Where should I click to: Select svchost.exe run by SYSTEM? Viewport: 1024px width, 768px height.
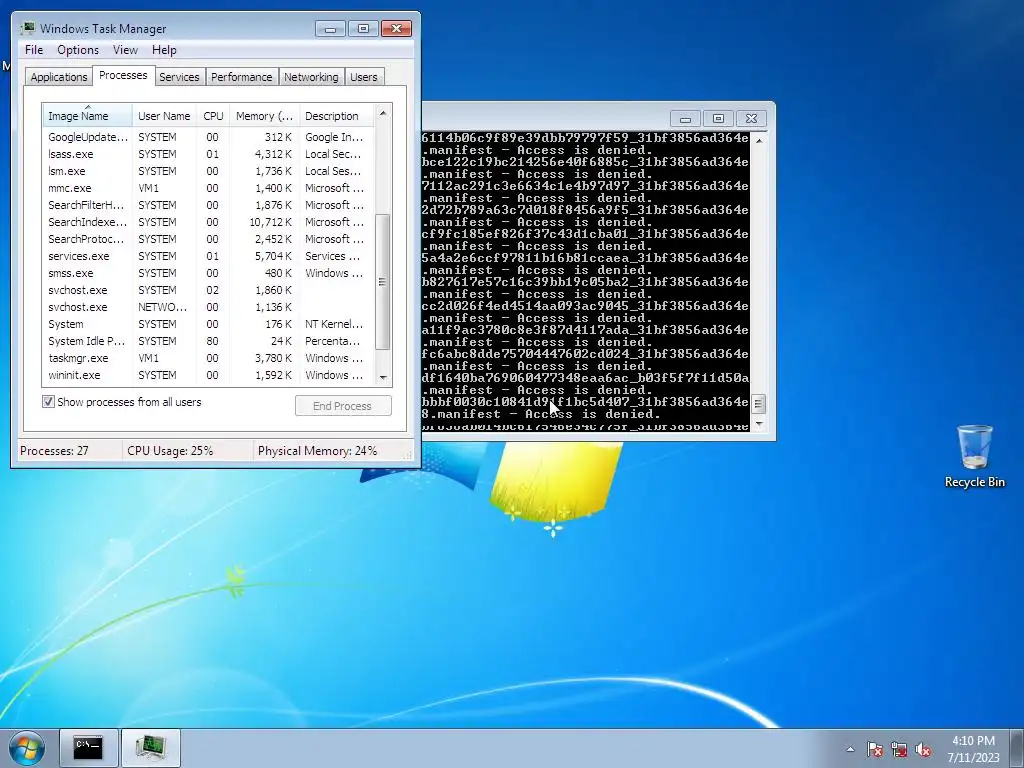[209, 290]
